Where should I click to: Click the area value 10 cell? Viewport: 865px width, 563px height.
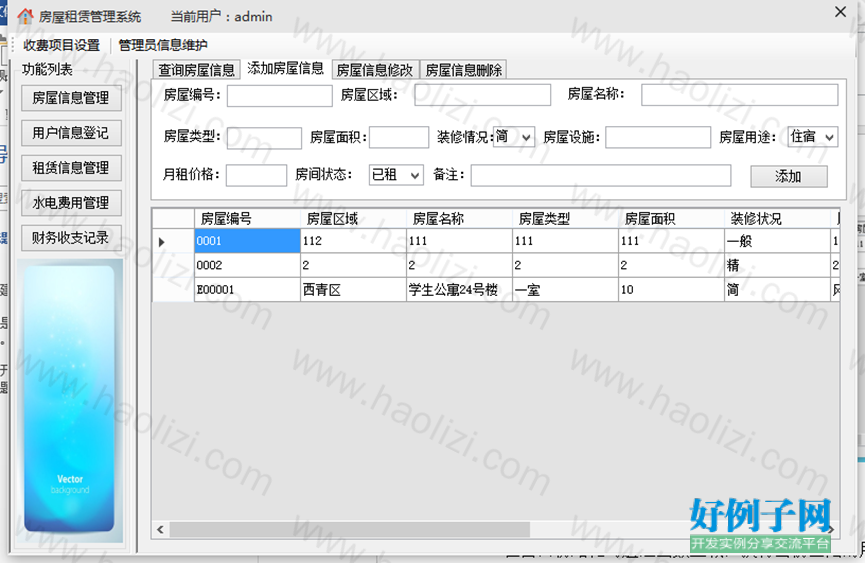(x=671, y=289)
